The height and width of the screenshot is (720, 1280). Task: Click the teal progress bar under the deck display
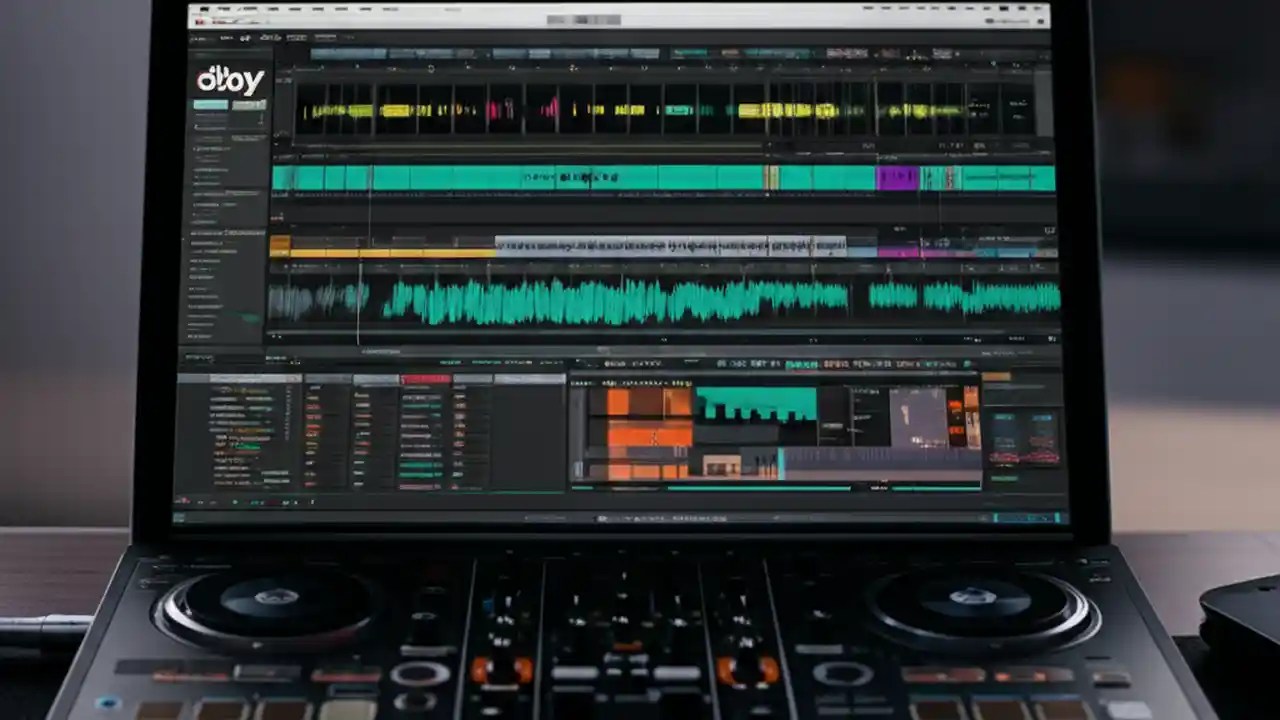click(760, 488)
